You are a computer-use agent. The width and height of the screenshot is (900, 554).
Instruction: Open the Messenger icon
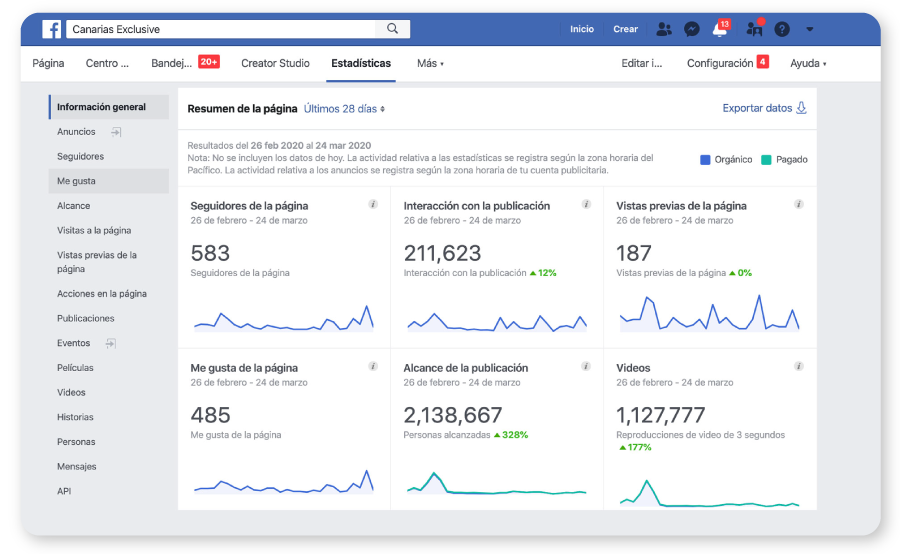691,29
